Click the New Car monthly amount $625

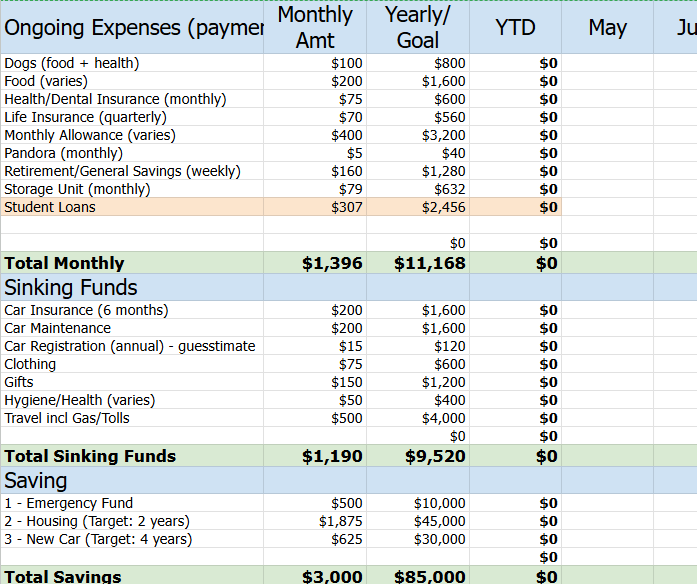347,539
